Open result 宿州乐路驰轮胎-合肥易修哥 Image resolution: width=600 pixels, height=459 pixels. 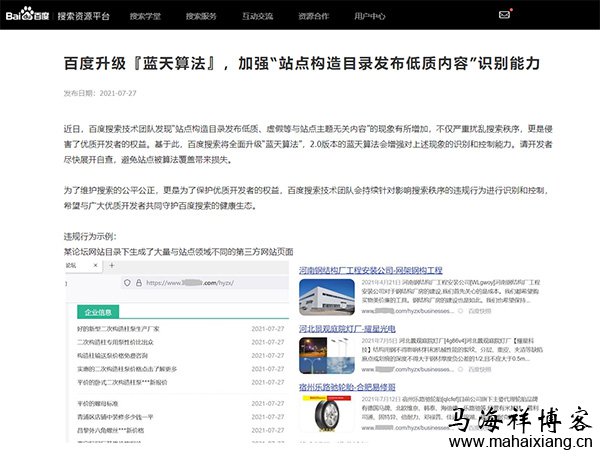pos(347,387)
